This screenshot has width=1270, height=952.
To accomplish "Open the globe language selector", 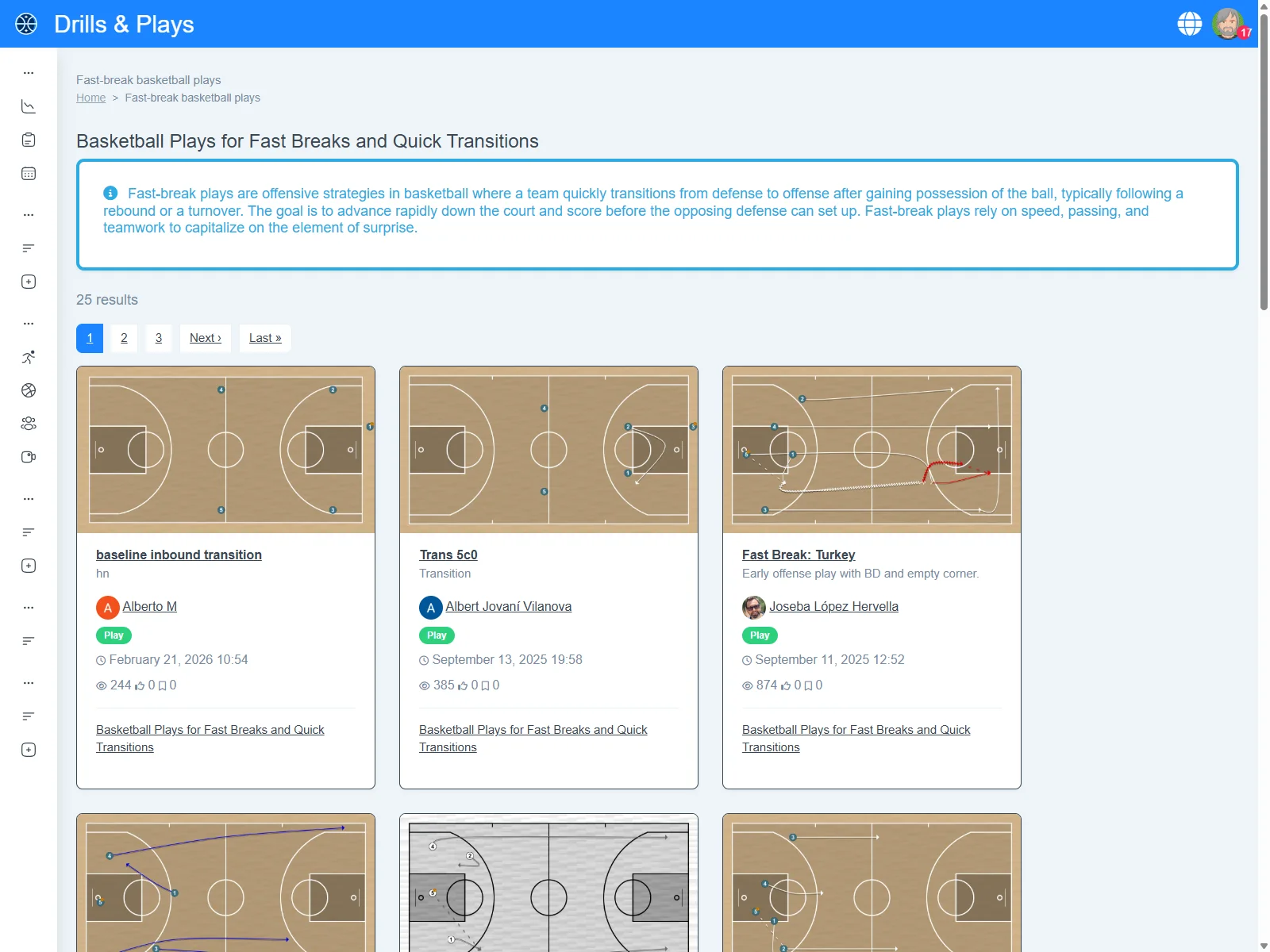I will coord(1189,24).
